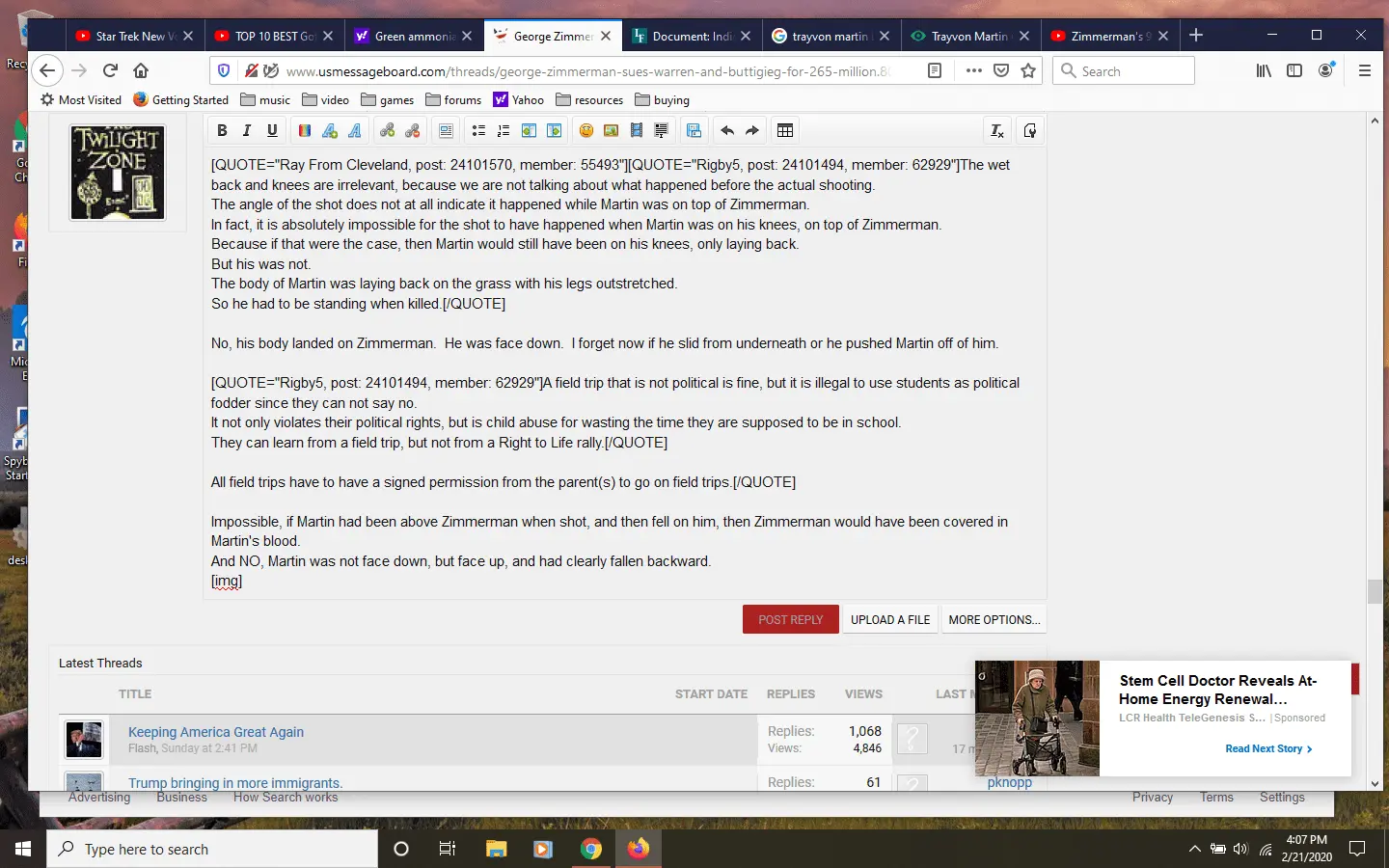The width and height of the screenshot is (1389, 868).
Task: Apply underline to the reply text
Action: pos(272,131)
